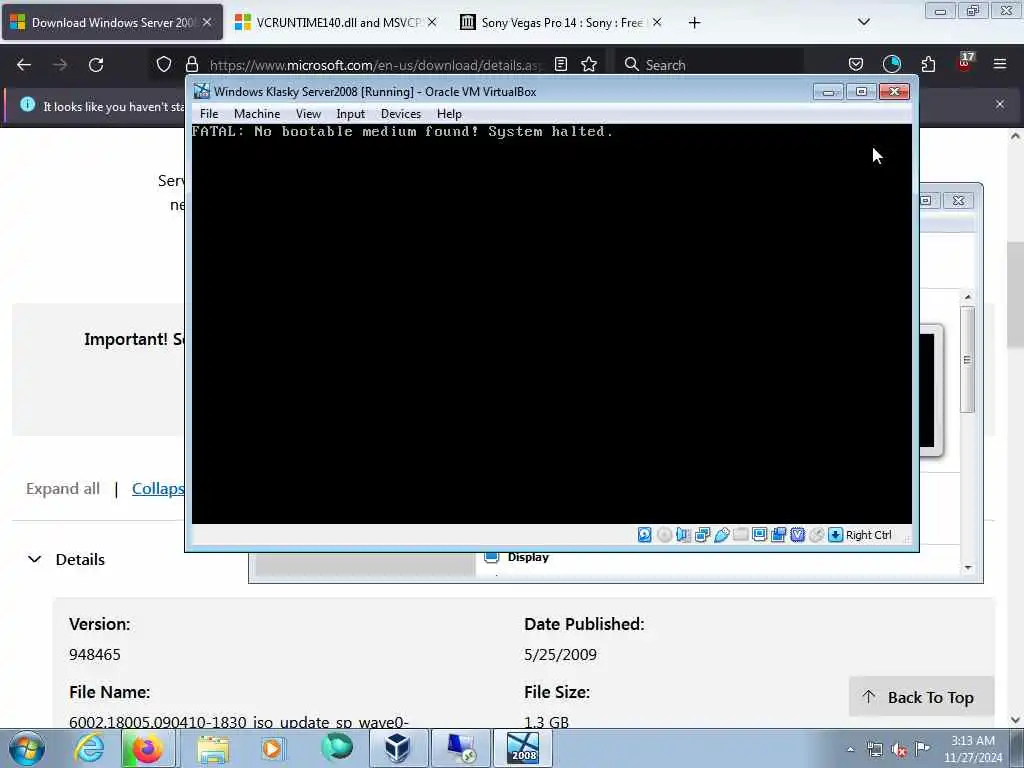1024x768 pixels.
Task: Open the list all tabs chevron in Firefox
Action: click(863, 22)
